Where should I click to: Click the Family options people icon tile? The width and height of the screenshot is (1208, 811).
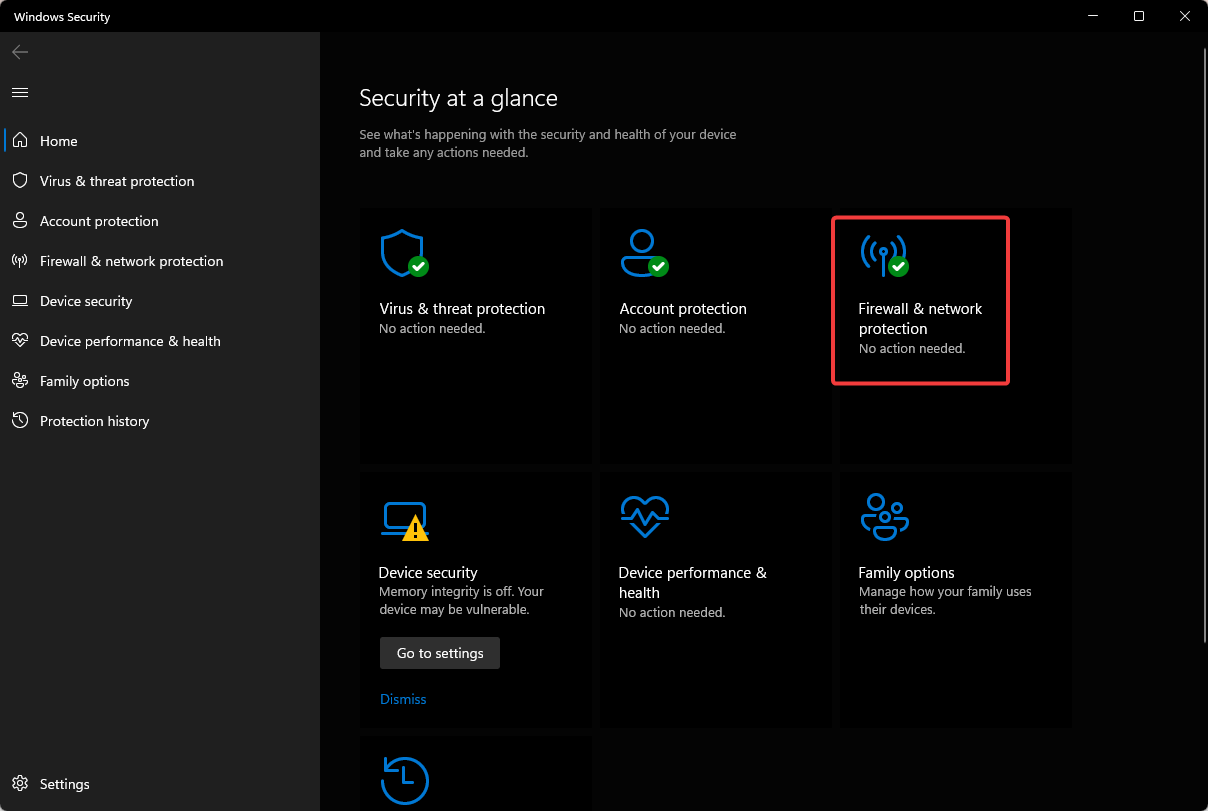point(884,517)
